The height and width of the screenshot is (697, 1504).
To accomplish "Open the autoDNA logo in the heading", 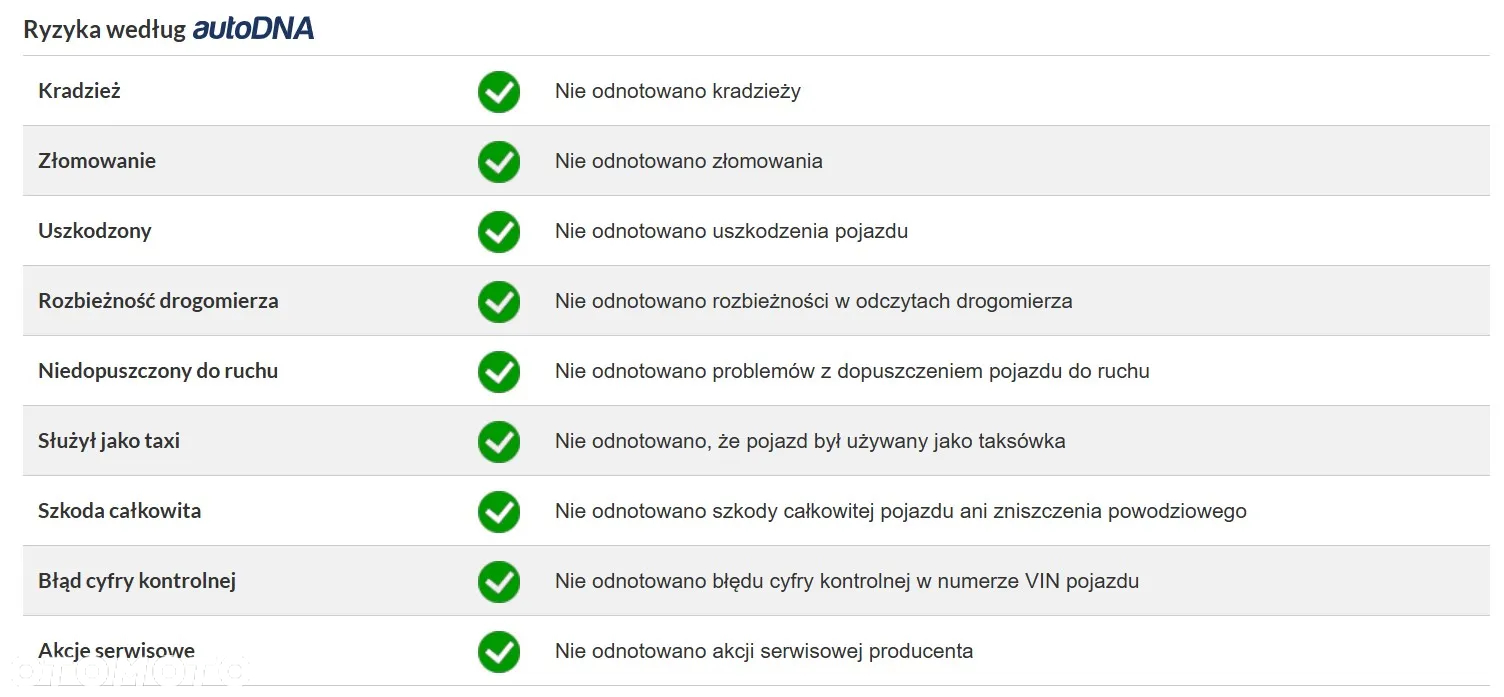I will tap(253, 29).
